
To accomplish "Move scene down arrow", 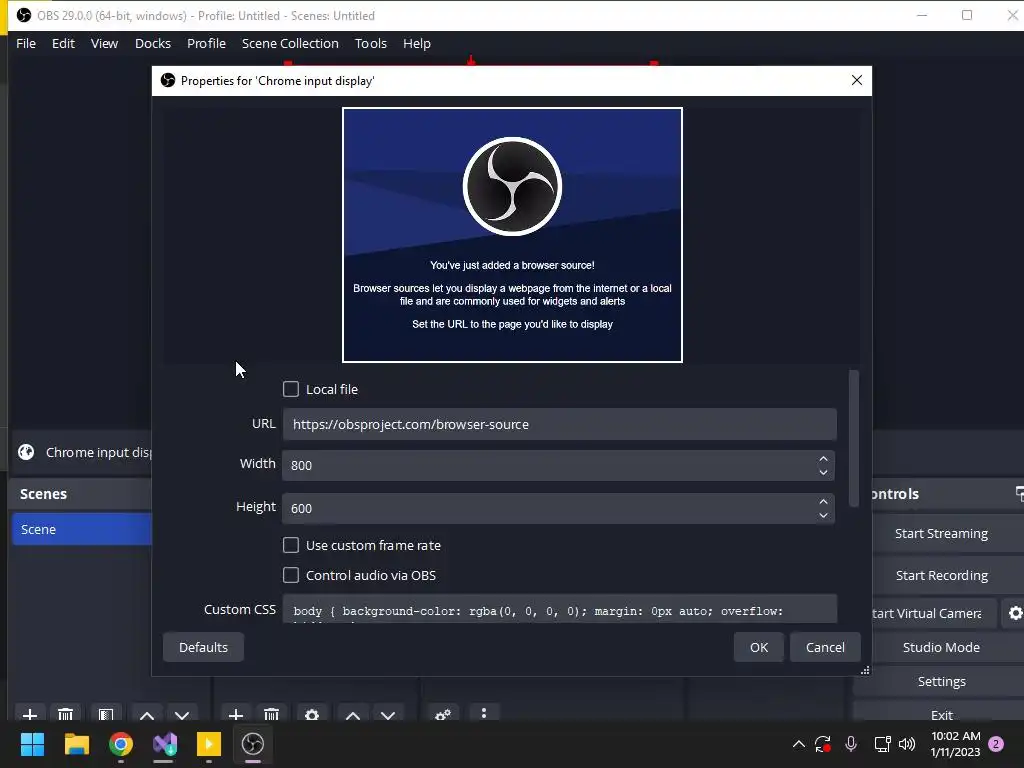I will pyautogui.click(x=182, y=714).
